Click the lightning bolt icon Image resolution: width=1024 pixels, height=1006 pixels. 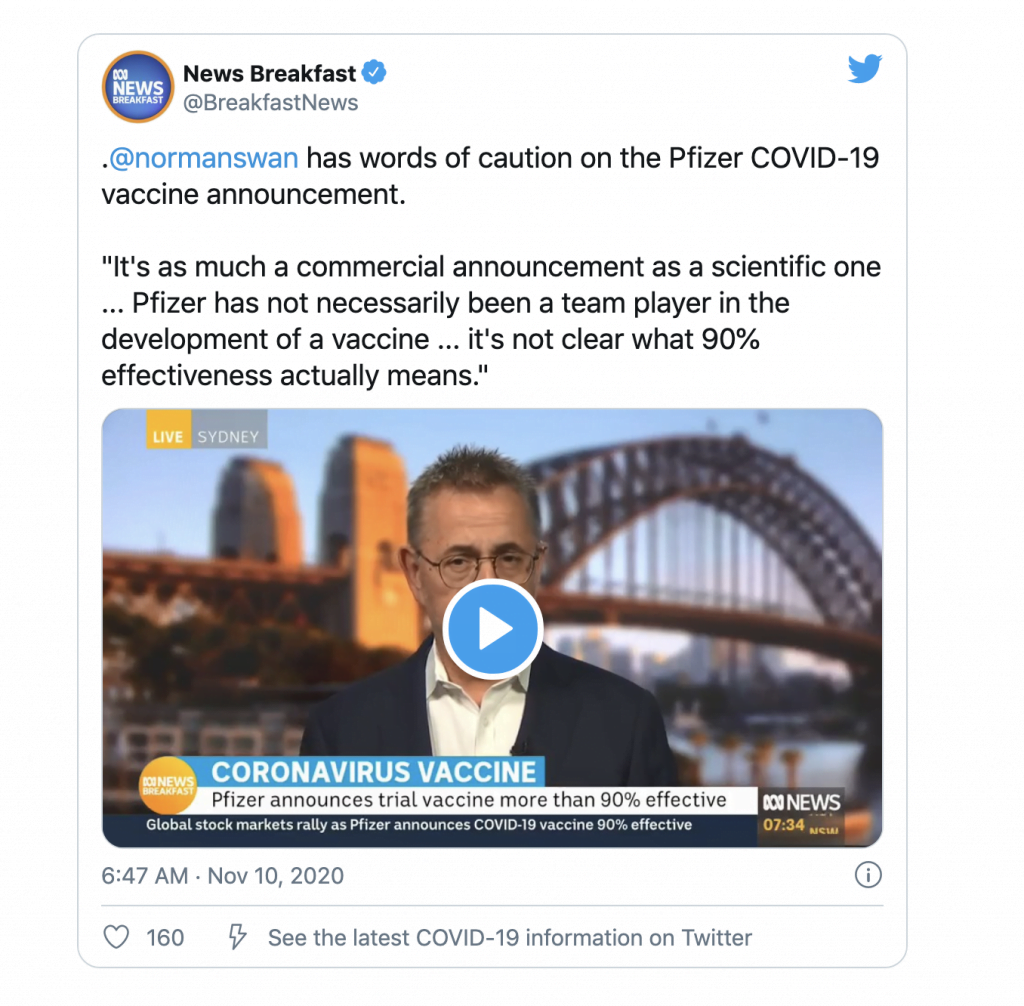(x=237, y=937)
